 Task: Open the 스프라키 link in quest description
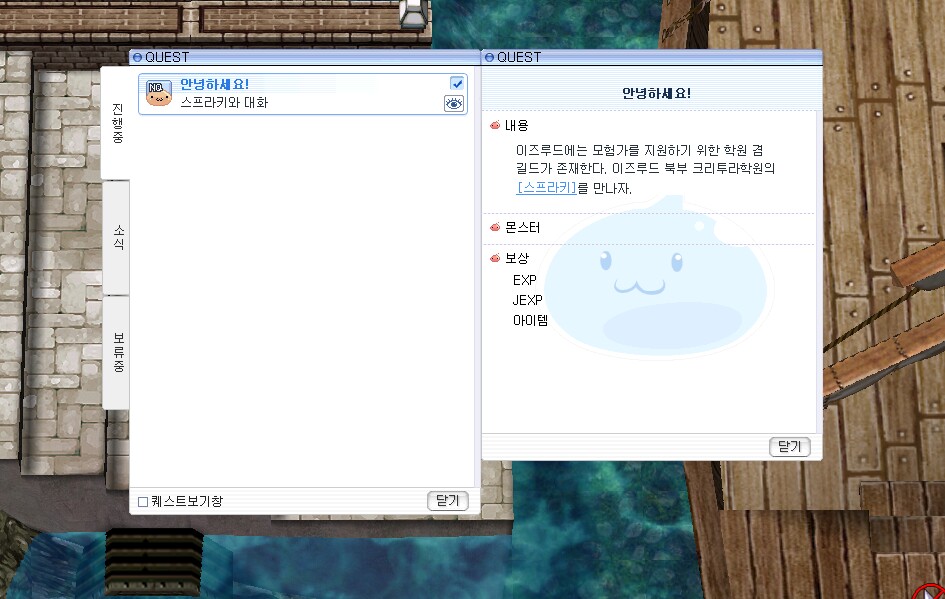[545, 186]
